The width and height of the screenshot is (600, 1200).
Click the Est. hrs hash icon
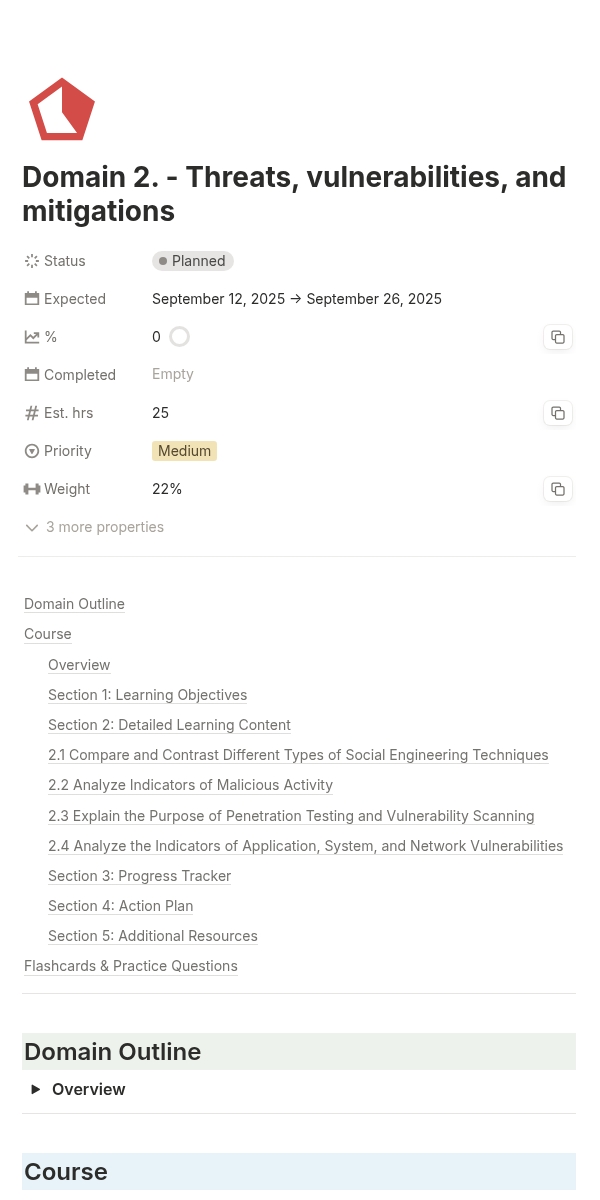(x=32, y=413)
